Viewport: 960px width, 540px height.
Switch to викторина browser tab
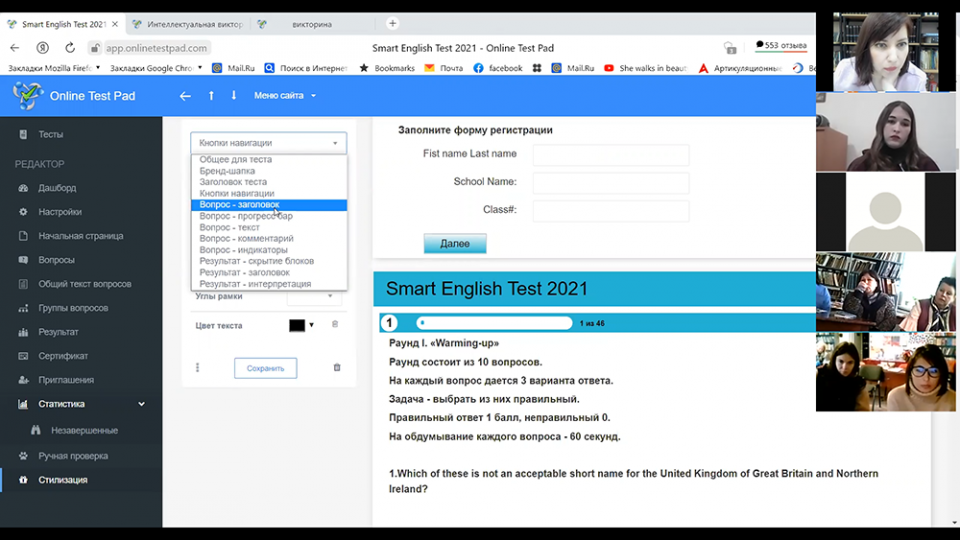pos(313,24)
